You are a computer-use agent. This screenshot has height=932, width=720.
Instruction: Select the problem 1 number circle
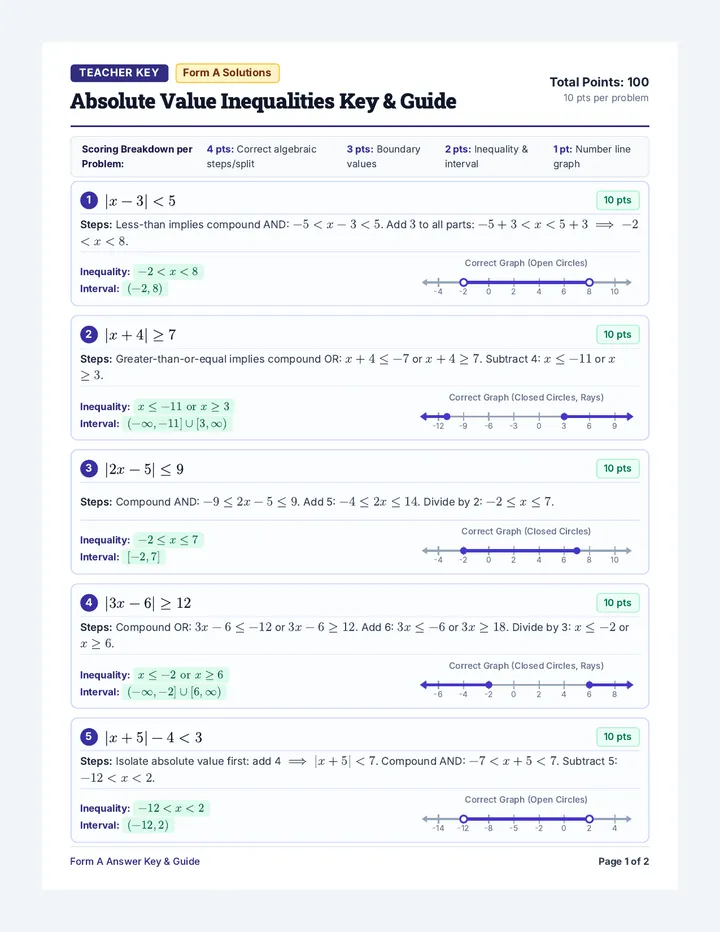89,200
